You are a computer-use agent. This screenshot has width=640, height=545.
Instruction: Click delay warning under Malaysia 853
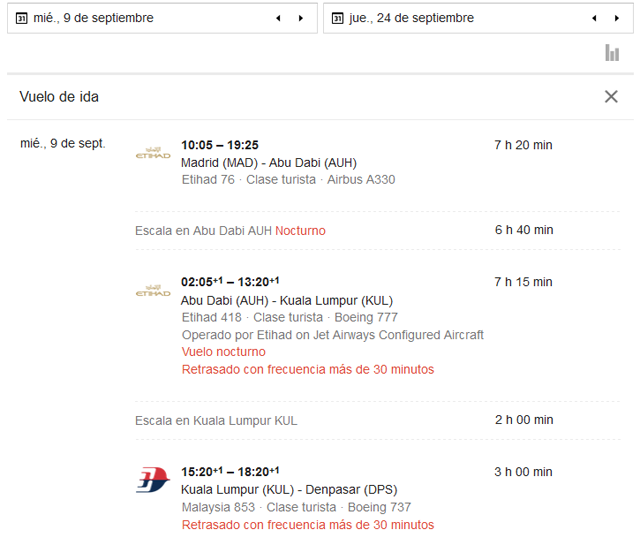point(307,524)
